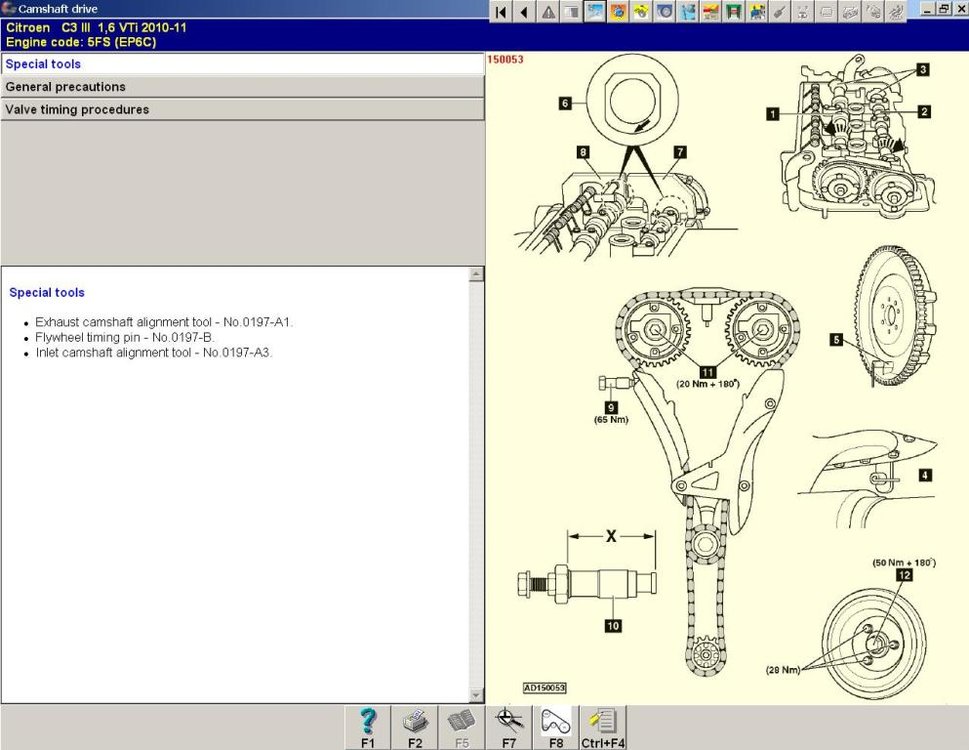Image resolution: width=969 pixels, height=750 pixels.
Task: Open the warning triangle icon
Action: click(548, 11)
